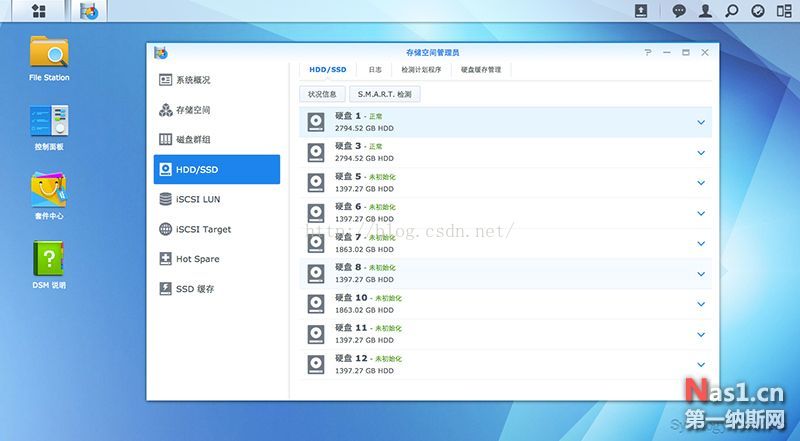Select iSCSI LUN in the sidebar
The image size is (800, 441).
198,199
